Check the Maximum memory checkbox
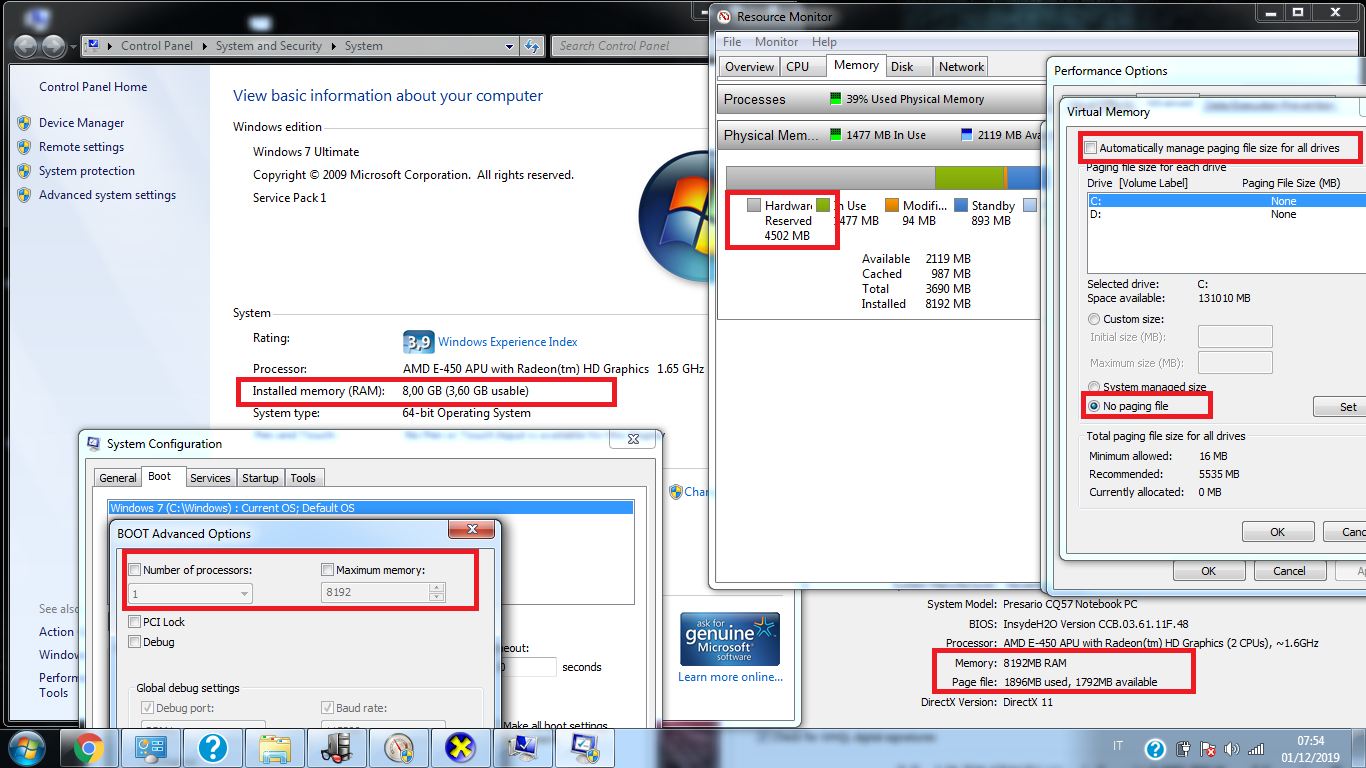The width and height of the screenshot is (1366, 768). coord(327,570)
